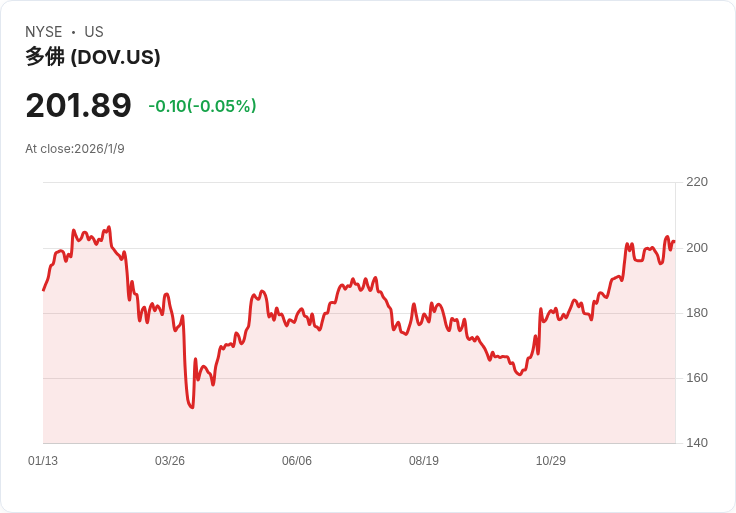Select the 140 y-axis price label
This screenshot has width=736, height=513.
click(697, 443)
